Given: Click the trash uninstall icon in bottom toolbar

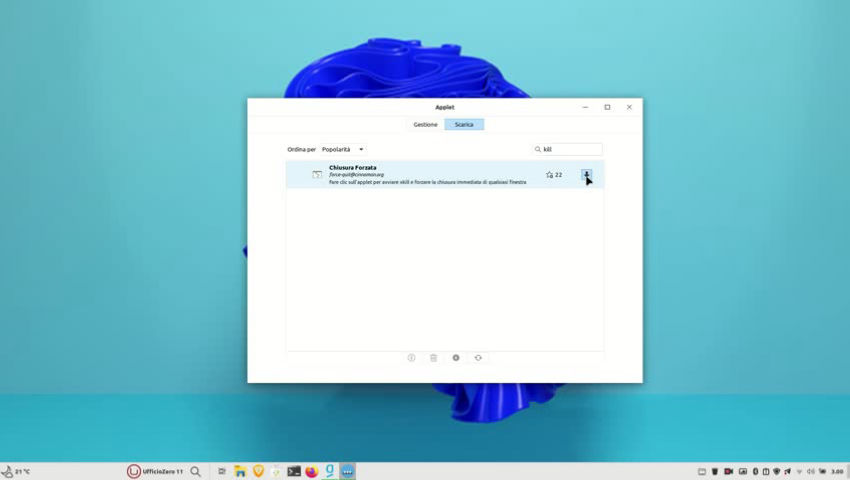Looking at the screenshot, I should [433, 358].
